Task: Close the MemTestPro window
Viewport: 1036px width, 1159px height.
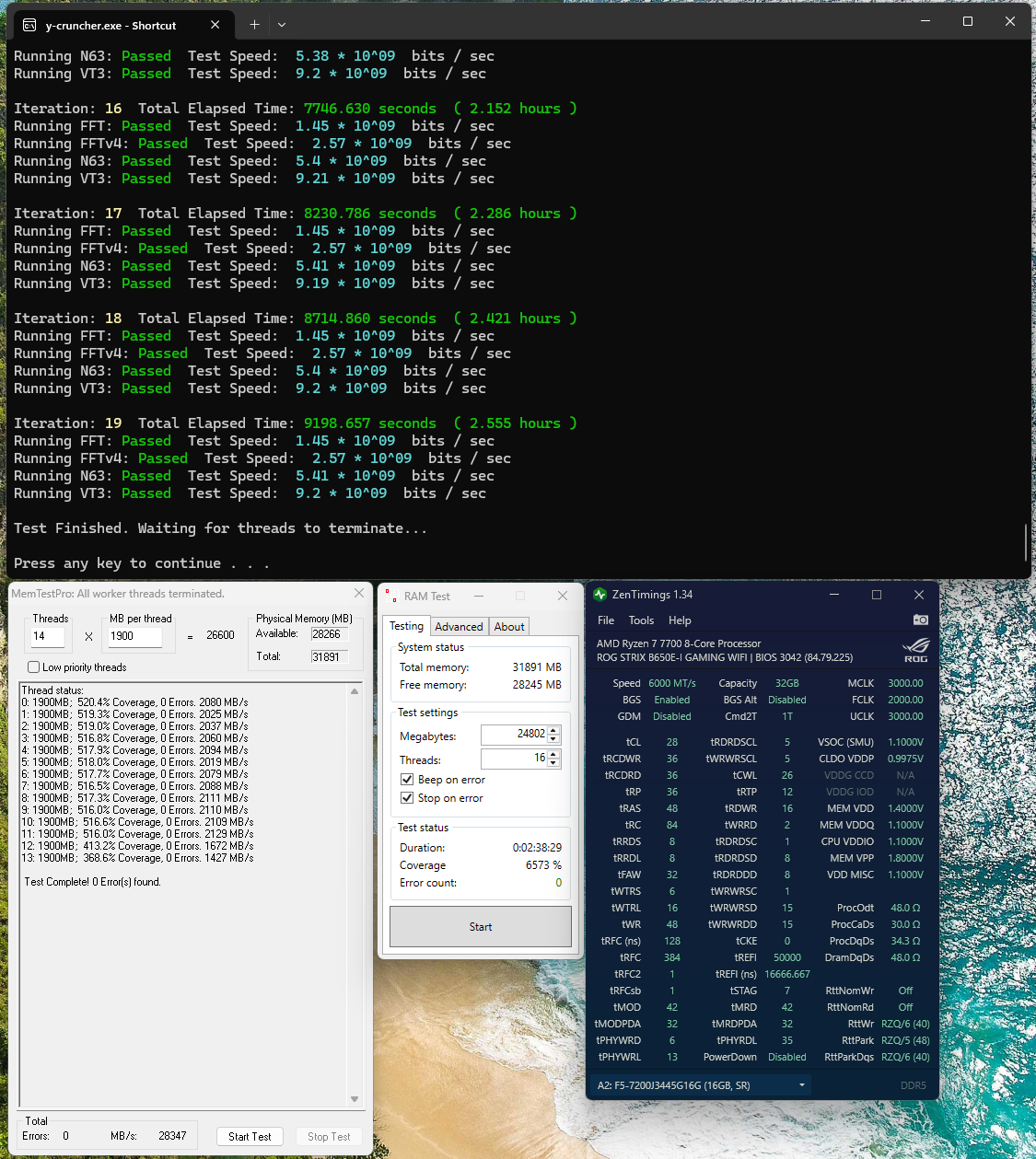Action: point(359,593)
